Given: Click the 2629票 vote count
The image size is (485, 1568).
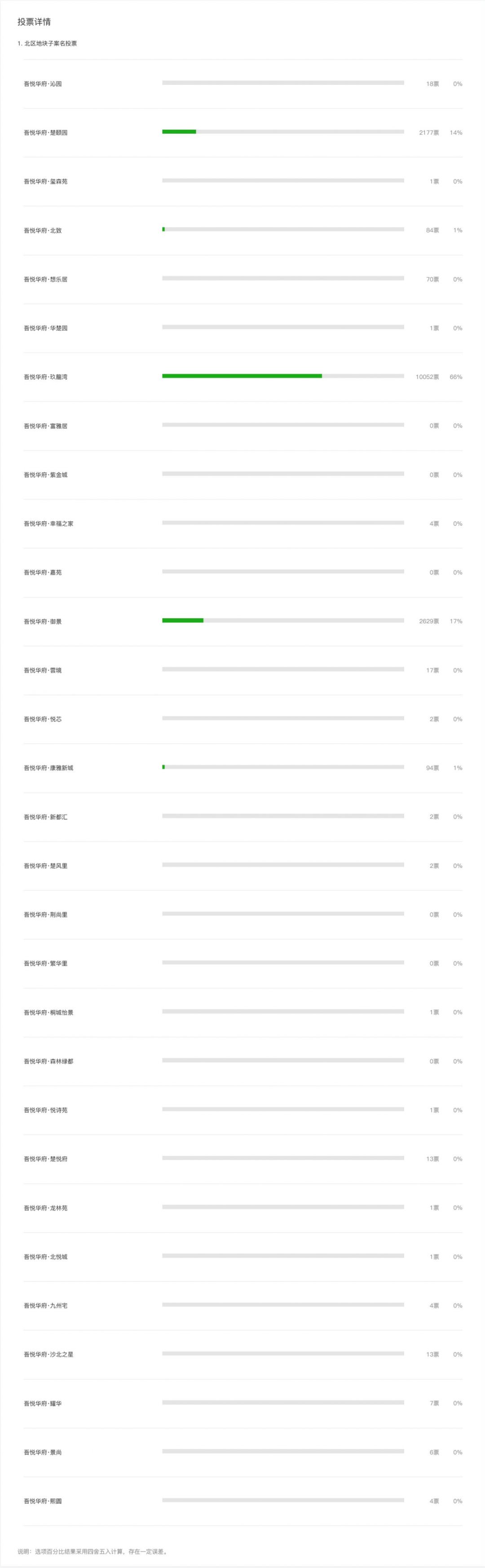Looking at the screenshot, I should (429, 622).
